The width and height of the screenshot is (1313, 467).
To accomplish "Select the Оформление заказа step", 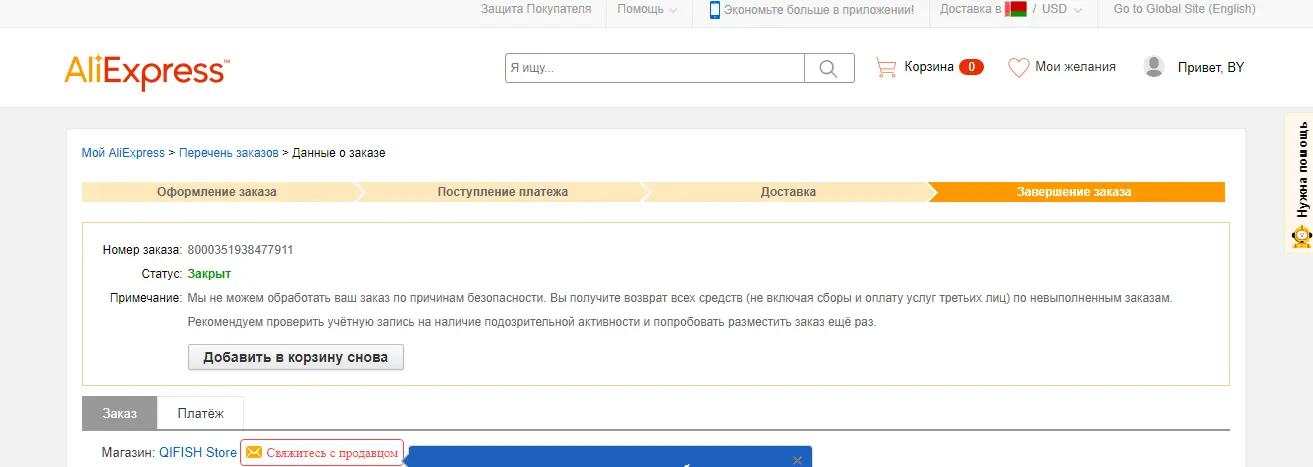I will tap(217, 192).
